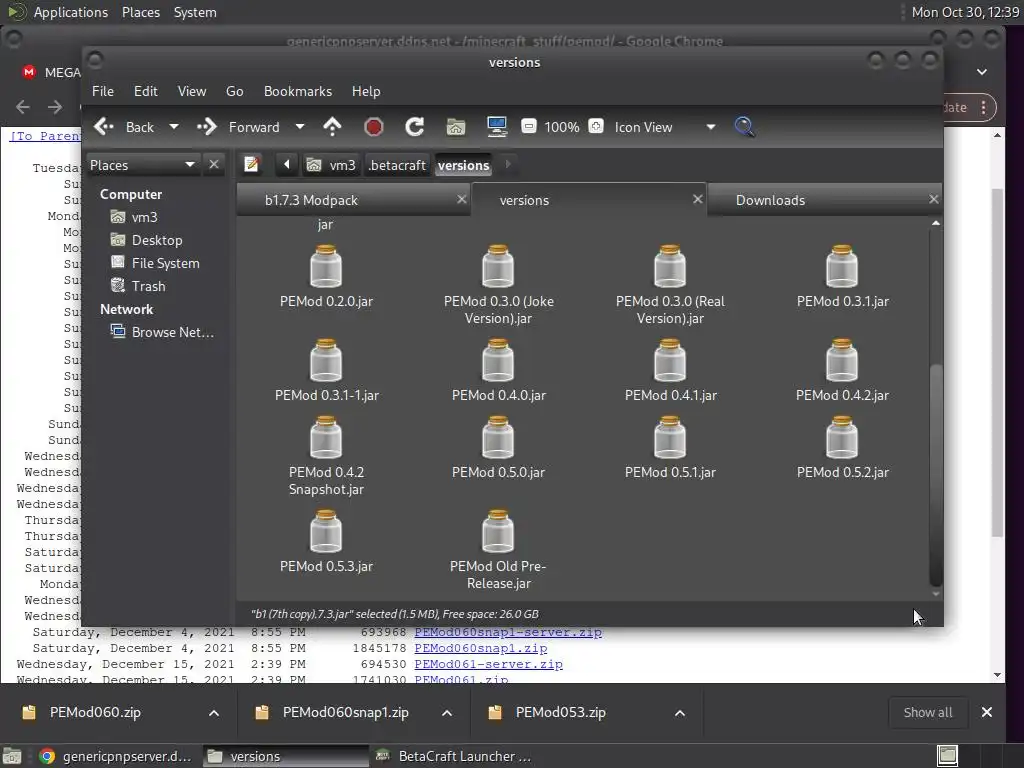Image resolution: width=1024 pixels, height=768 pixels.
Task: Reload the current folder
Action: (x=415, y=127)
